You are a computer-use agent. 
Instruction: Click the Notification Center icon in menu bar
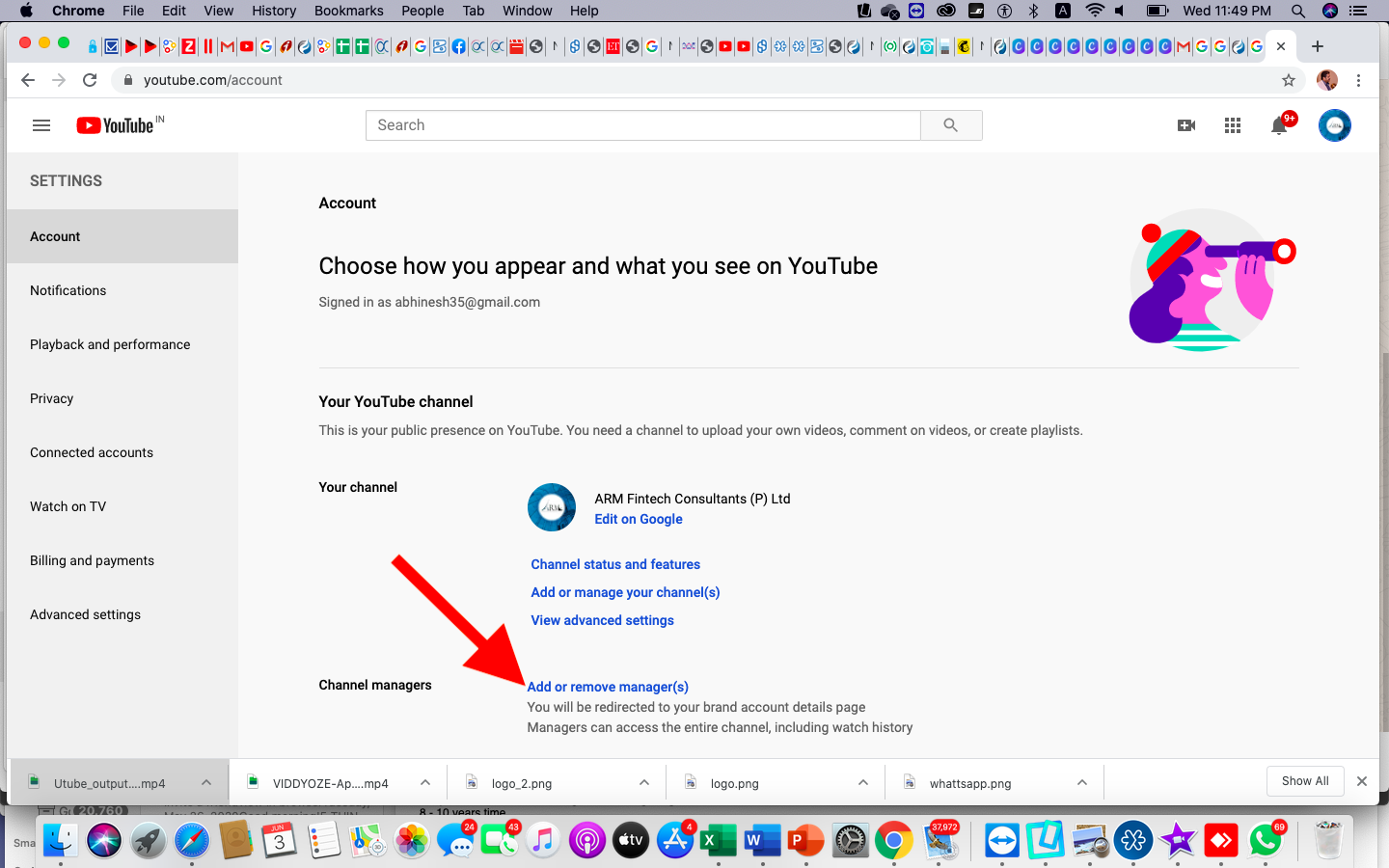coord(1359,11)
